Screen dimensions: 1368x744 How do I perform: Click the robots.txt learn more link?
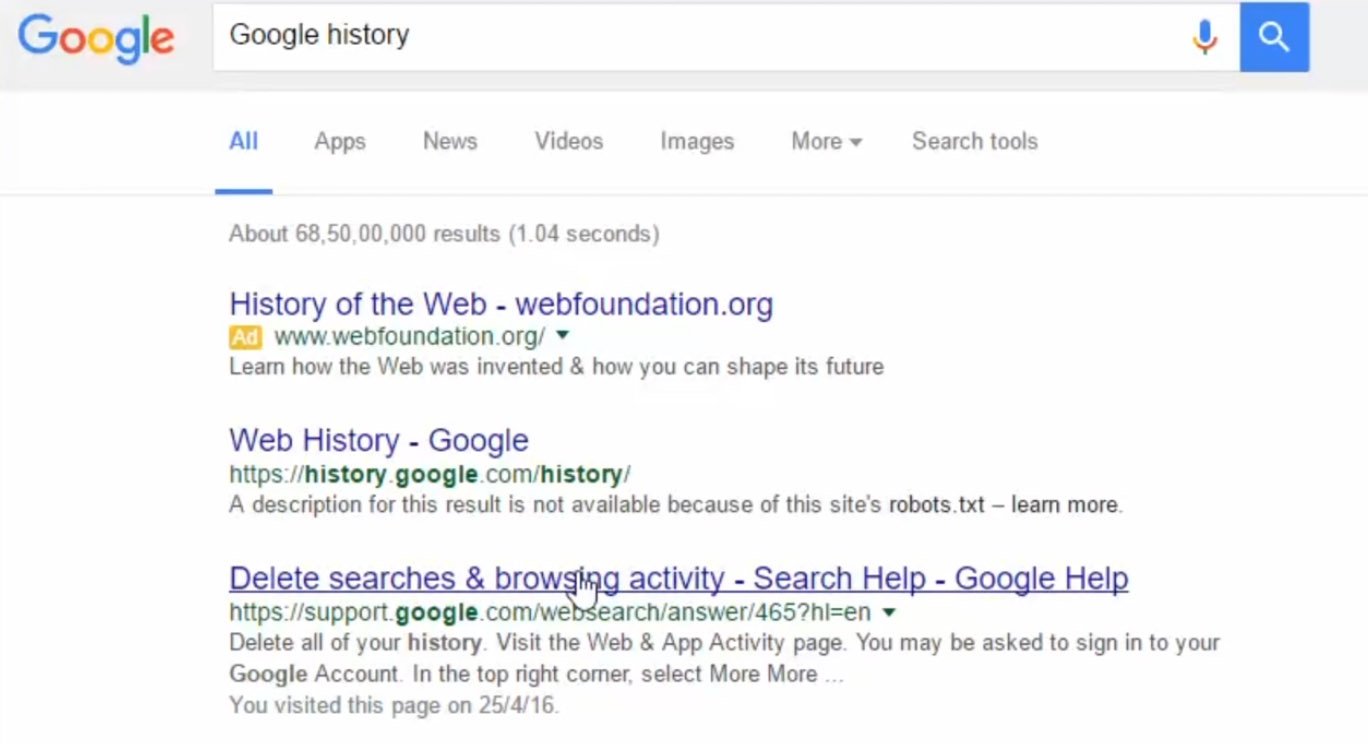[1064, 505]
